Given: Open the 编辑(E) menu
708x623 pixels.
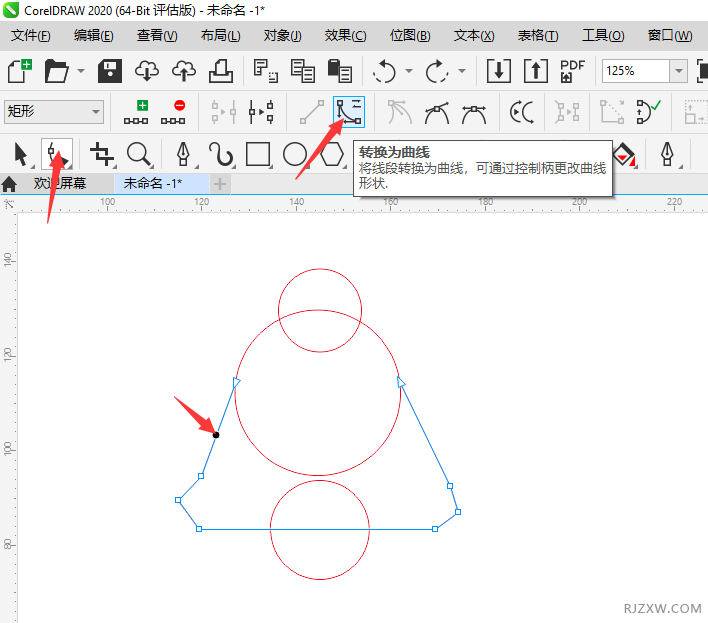Looking at the screenshot, I should pyautogui.click(x=93, y=35).
